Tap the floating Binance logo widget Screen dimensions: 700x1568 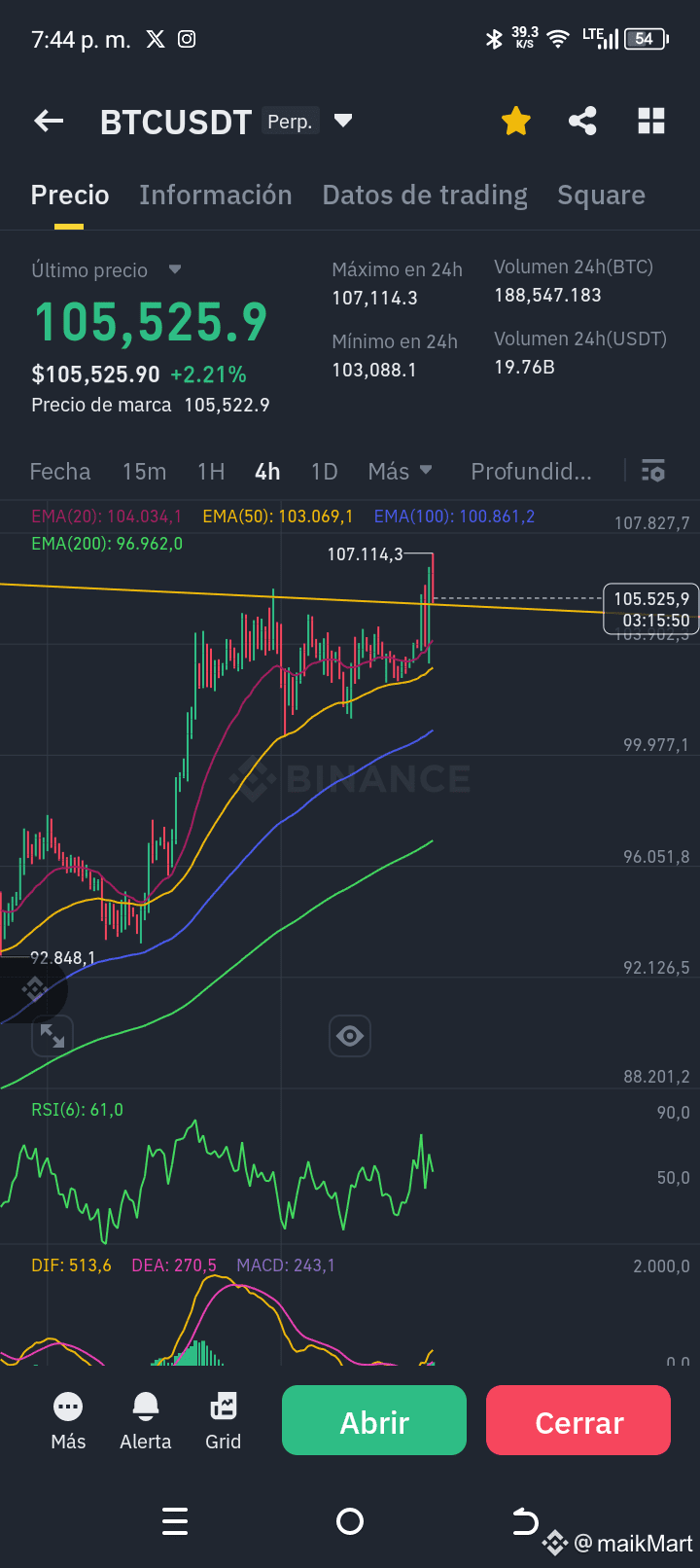click(x=34, y=990)
